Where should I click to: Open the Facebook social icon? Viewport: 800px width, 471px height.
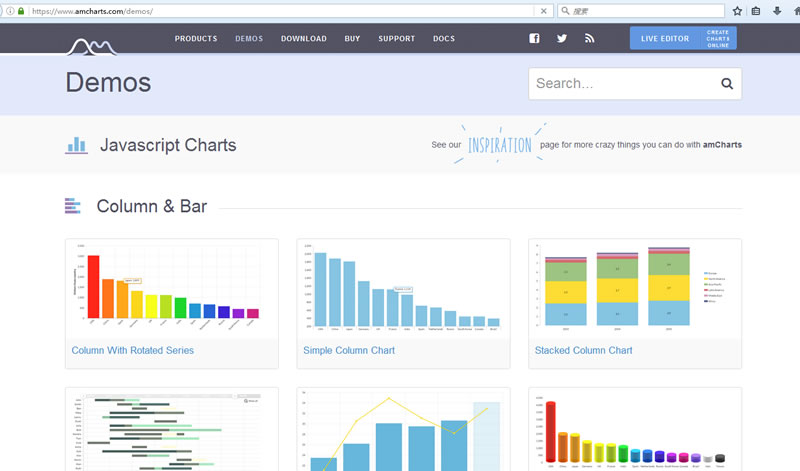(x=534, y=39)
